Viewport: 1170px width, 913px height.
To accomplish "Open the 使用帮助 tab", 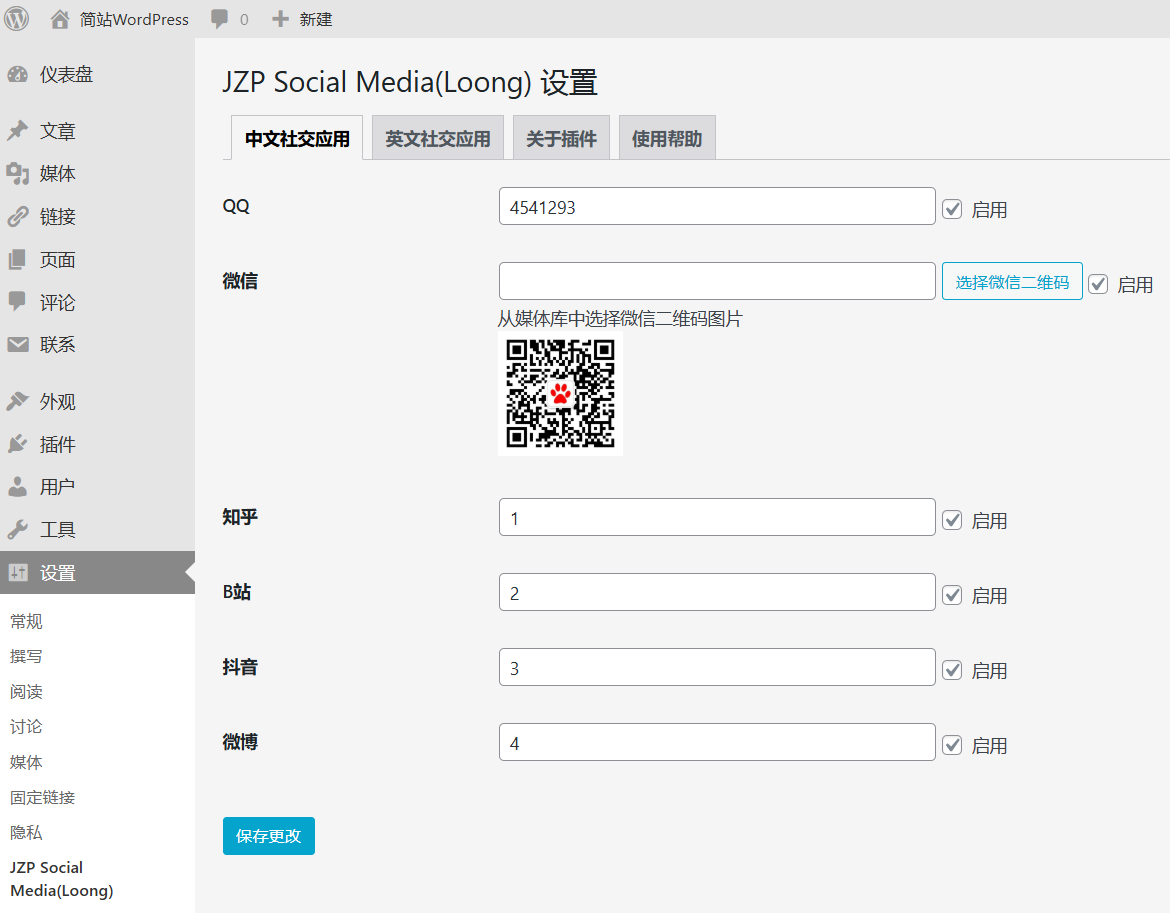I will tap(667, 139).
